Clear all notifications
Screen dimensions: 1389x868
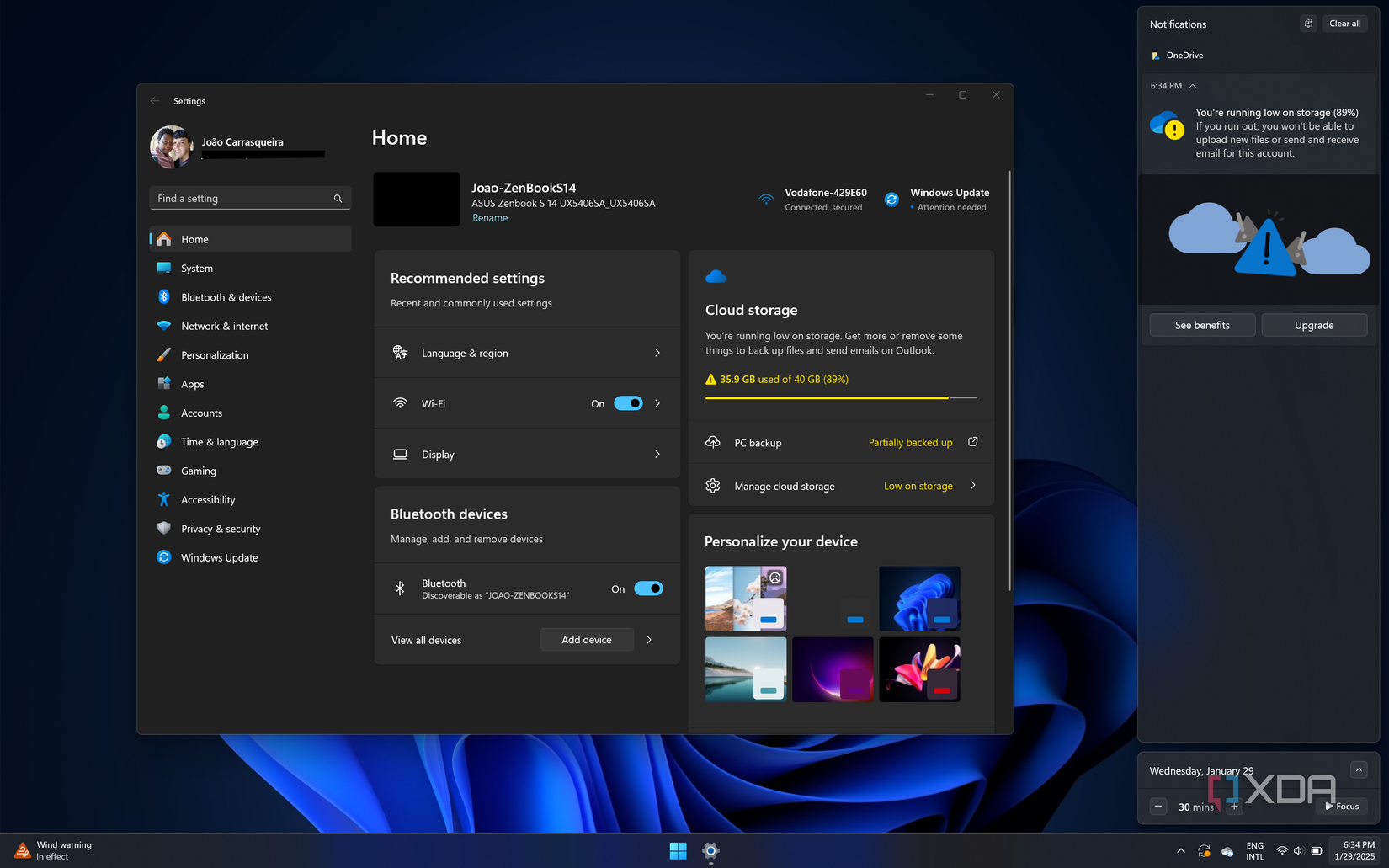tap(1344, 24)
